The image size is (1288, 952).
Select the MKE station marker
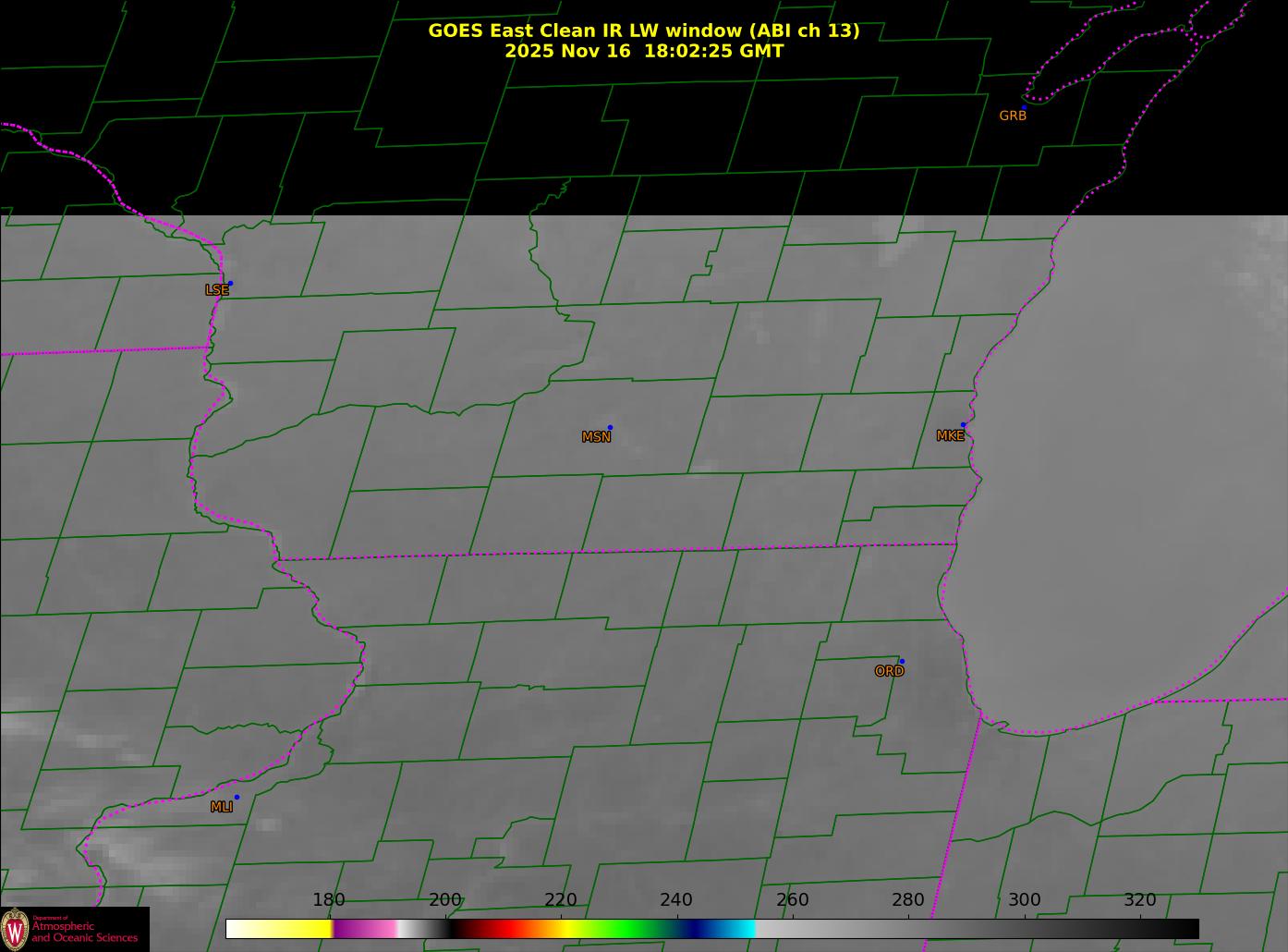point(963,425)
